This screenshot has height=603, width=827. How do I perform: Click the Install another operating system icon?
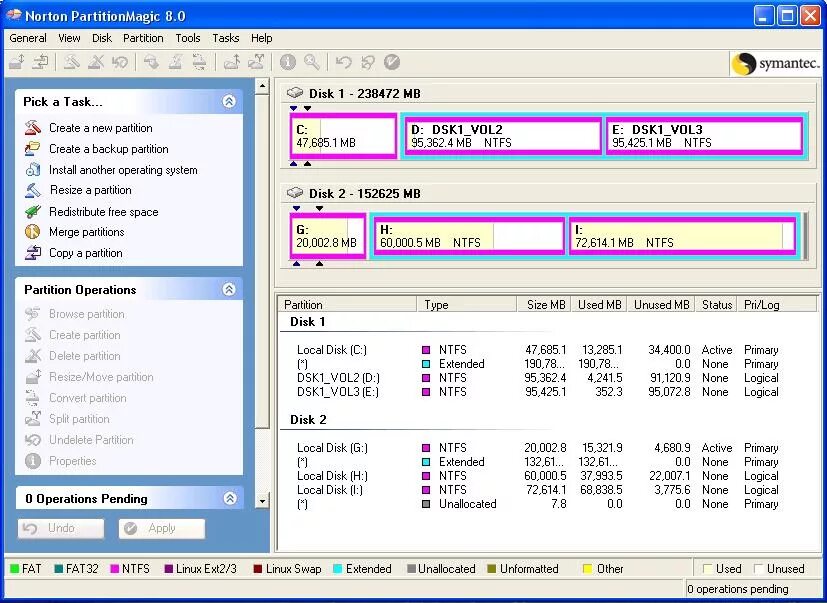click(x=33, y=170)
